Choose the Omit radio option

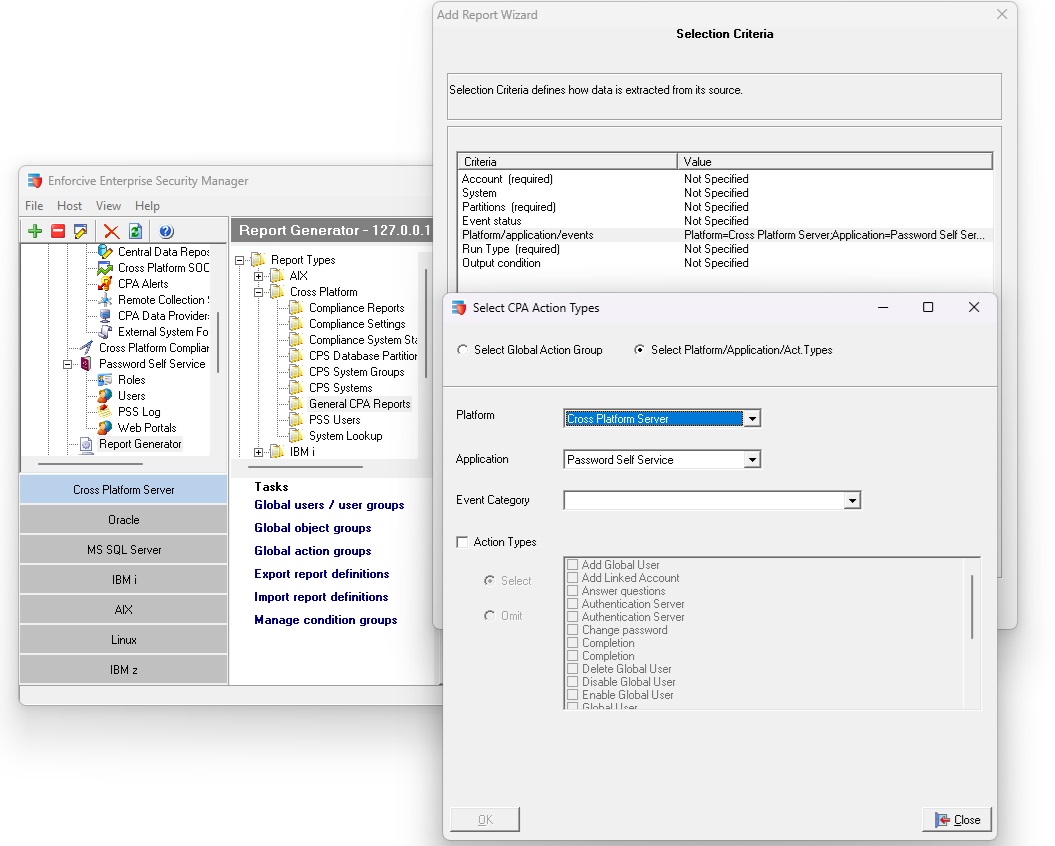(x=489, y=616)
